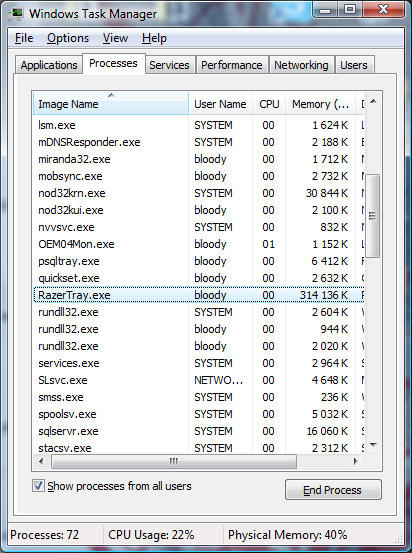Select the quickset.exe process
Image resolution: width=412 pixels, height=553 pixels.
point(199,278)
